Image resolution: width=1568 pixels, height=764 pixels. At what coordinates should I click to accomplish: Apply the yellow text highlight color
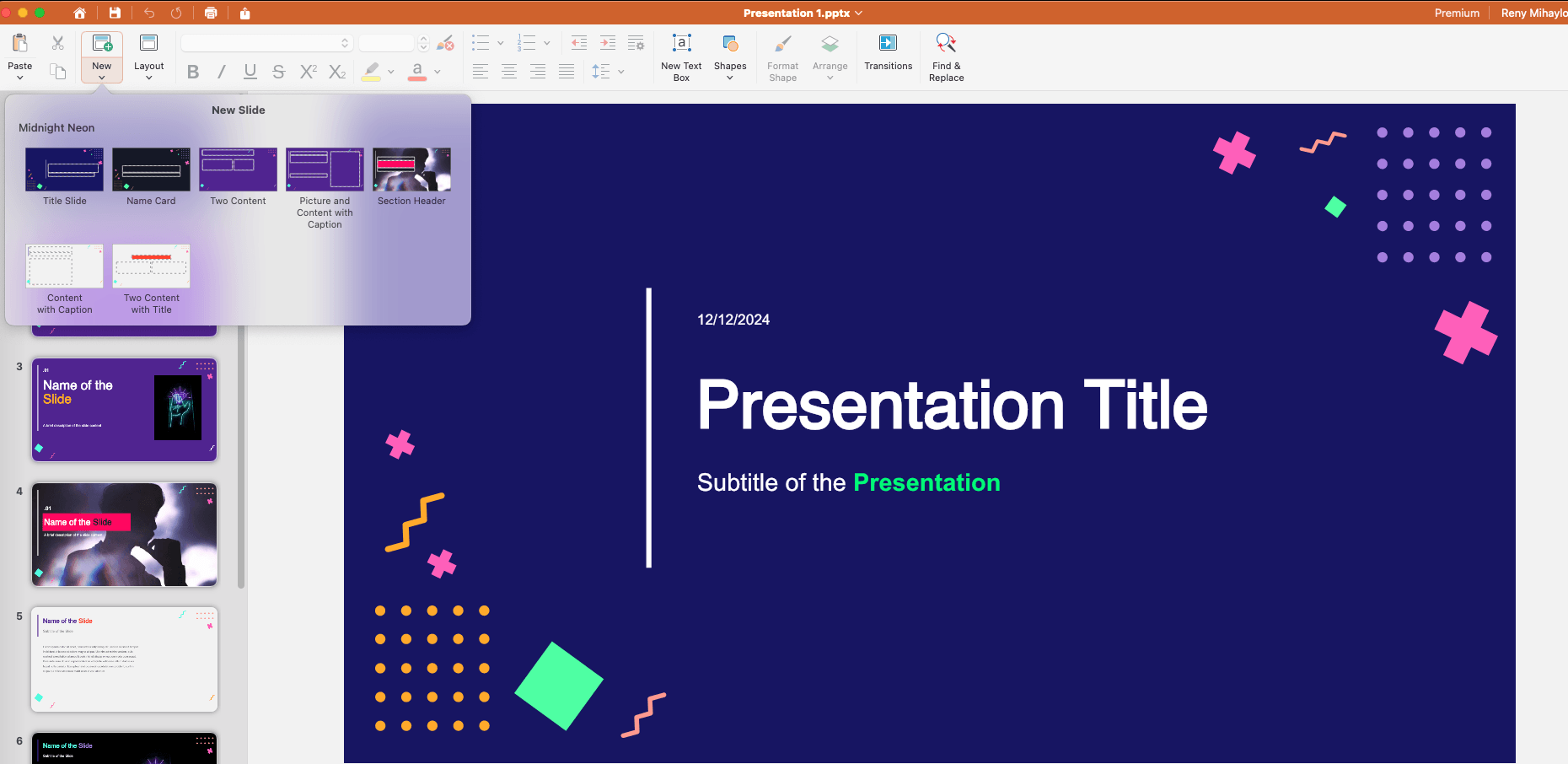click(371, 73)
